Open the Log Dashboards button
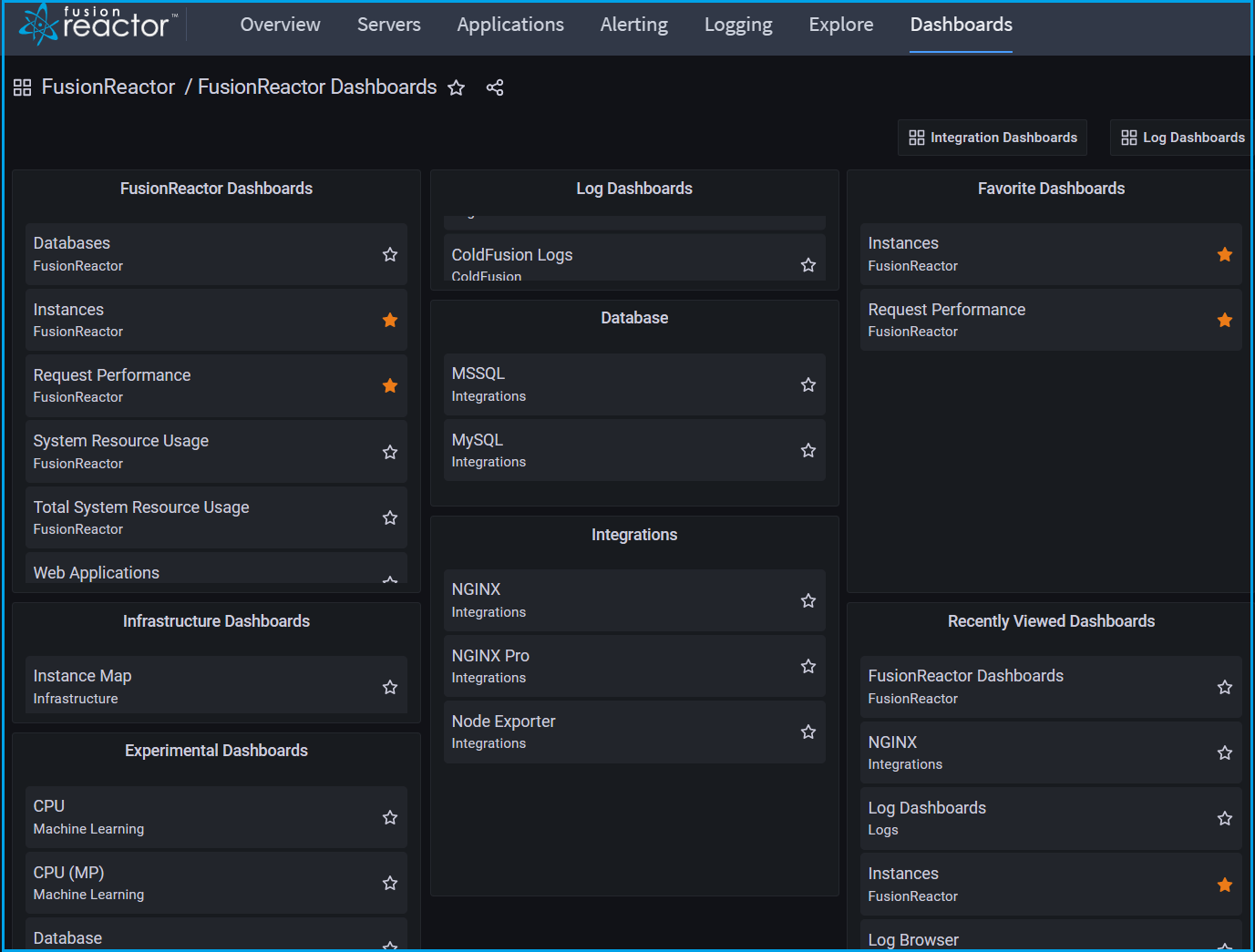1255x952 pixels. tap(1182, 138)
